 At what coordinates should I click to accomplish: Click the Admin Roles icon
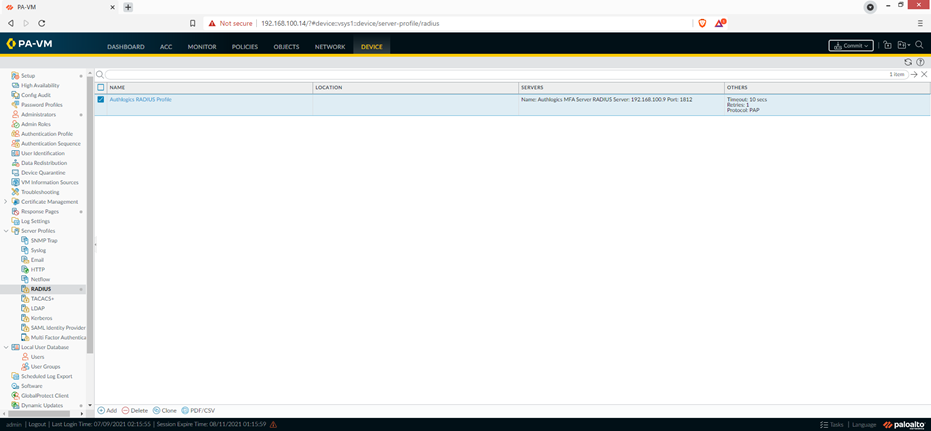point(15,124)
